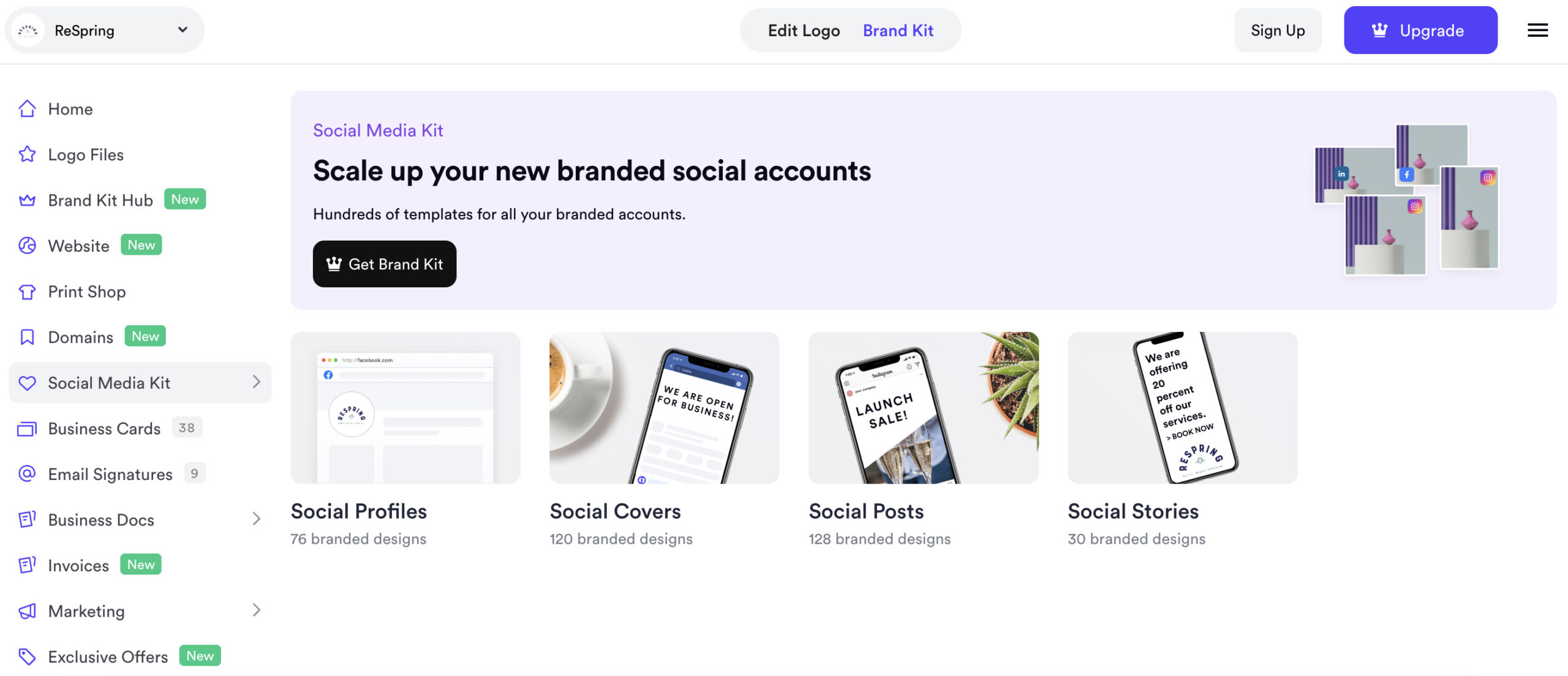Viewport: 1568px width, 676px height.
Task: Click the Upgrade button
Action: pos(1420,30)
